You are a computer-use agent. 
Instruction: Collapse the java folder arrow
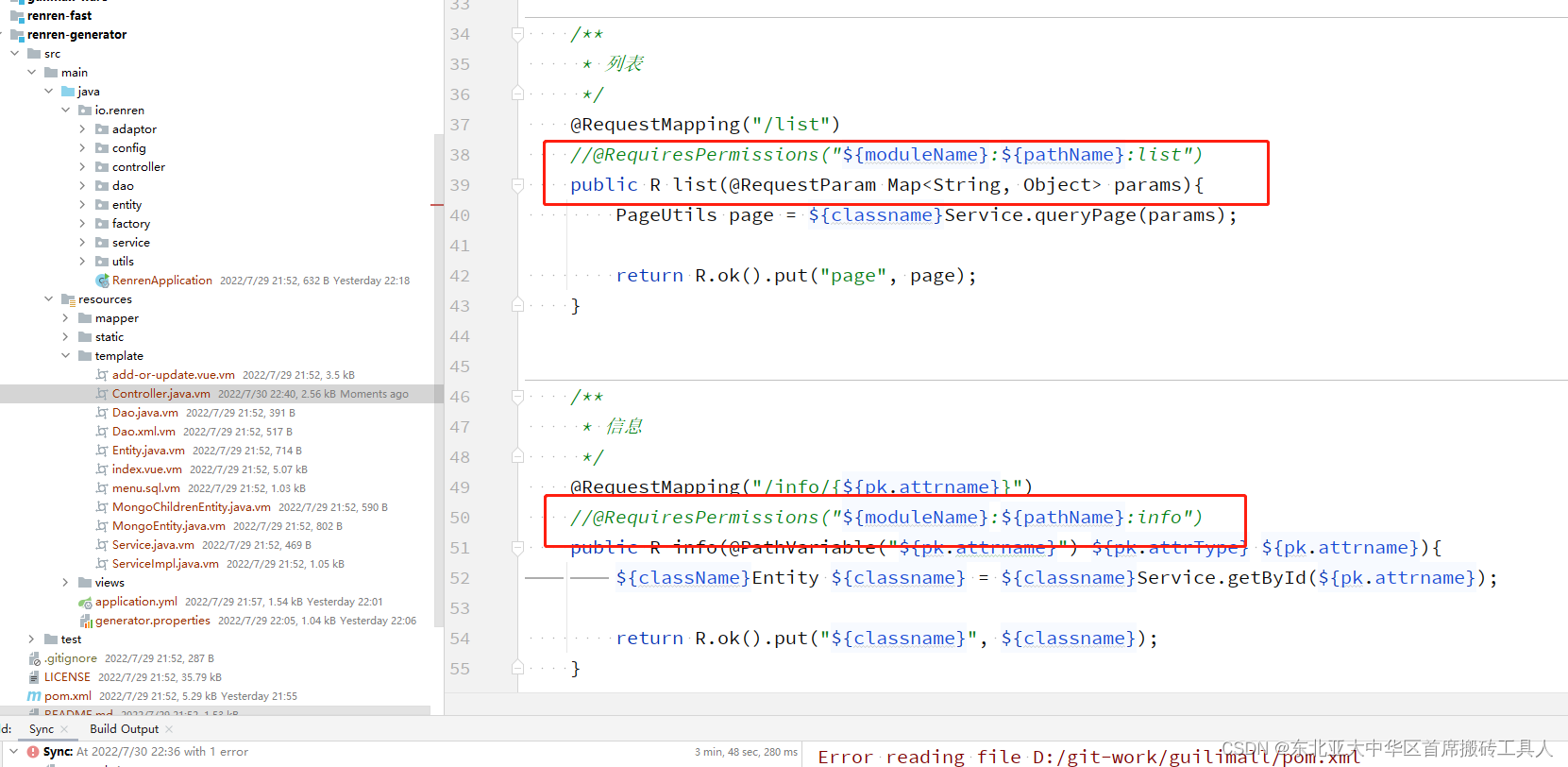point(49,92)
